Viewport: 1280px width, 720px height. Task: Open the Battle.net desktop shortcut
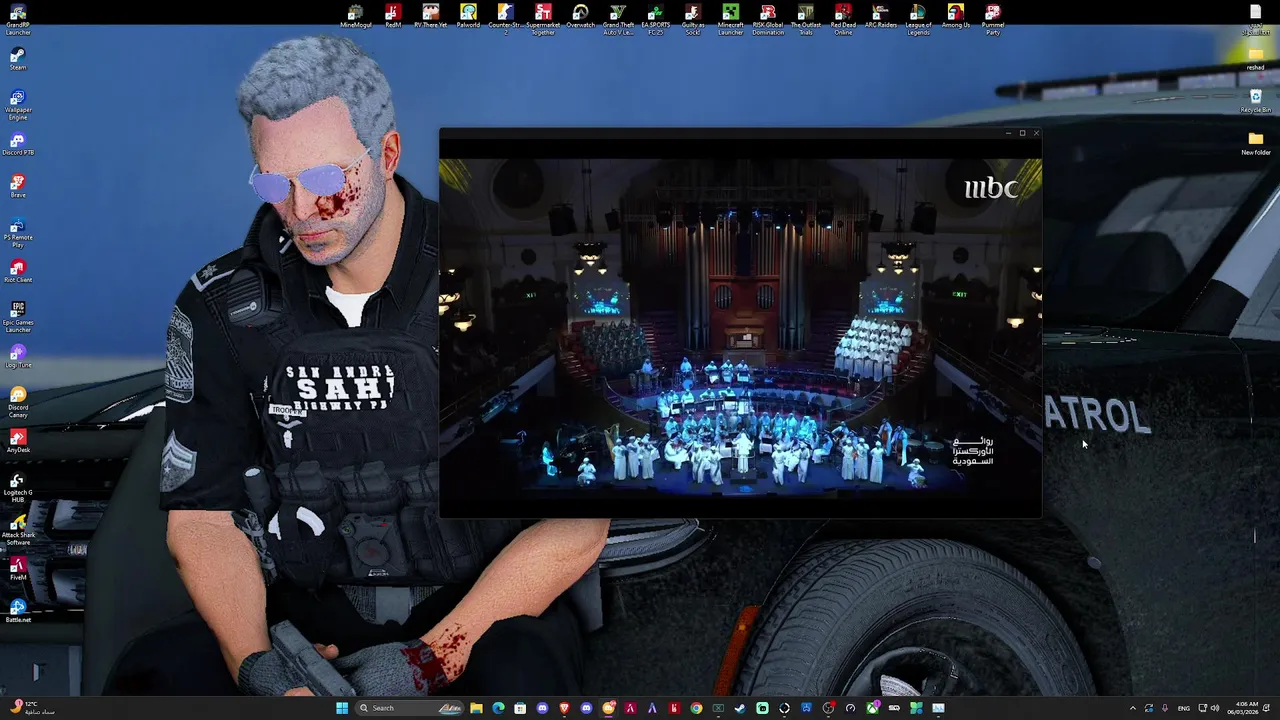[x=18, y=611]
